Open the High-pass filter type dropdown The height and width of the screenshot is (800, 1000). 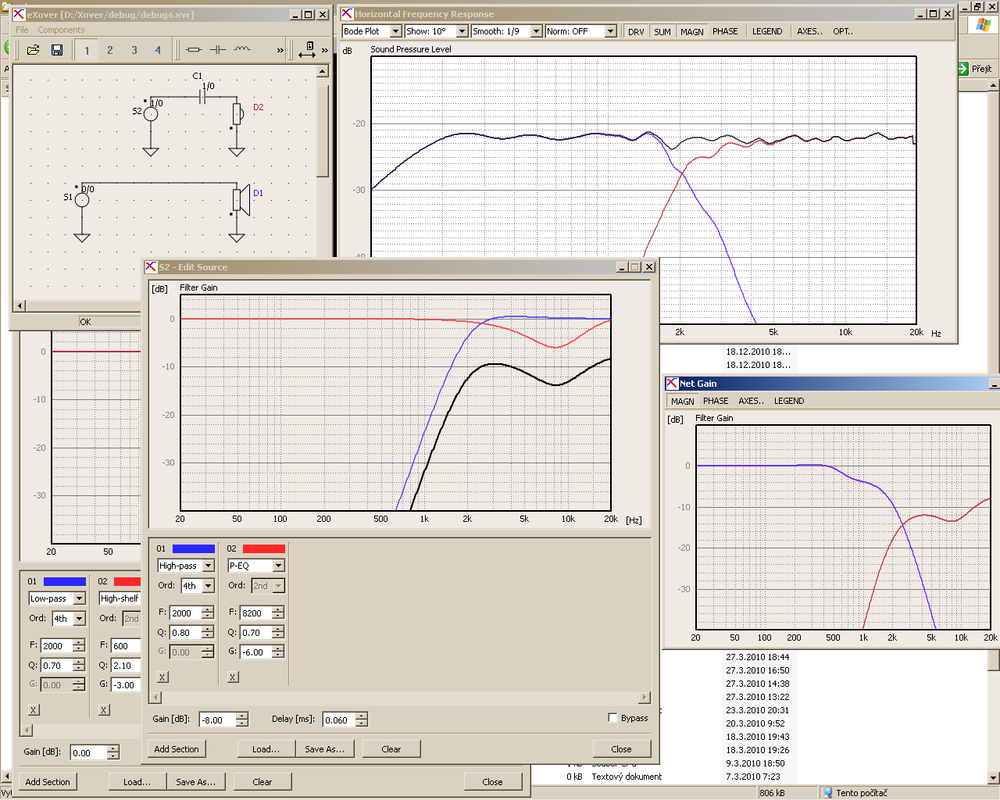tap(186, 565)
